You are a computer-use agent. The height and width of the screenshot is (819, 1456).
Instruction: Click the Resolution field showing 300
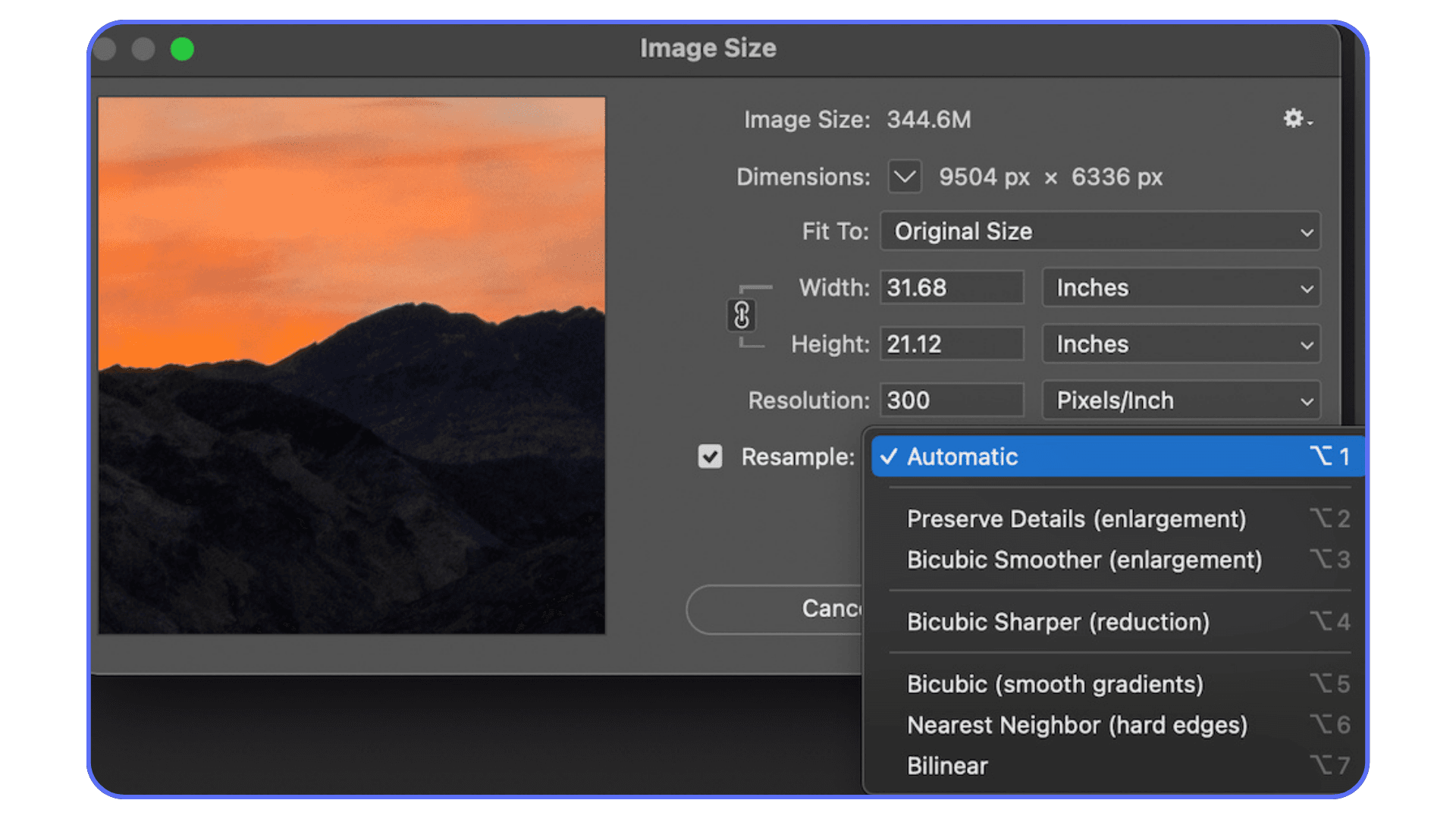pyautogui.click(x=952, y=400)
